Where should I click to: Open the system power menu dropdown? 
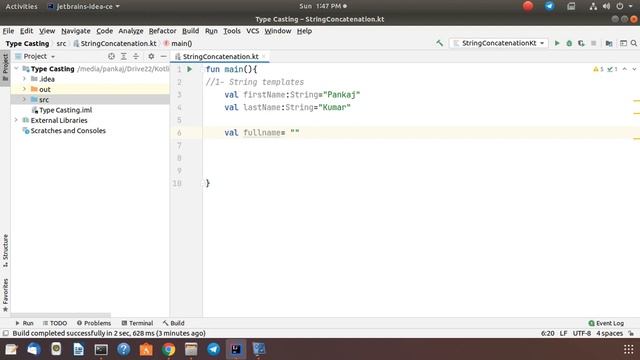pos(624,6)
